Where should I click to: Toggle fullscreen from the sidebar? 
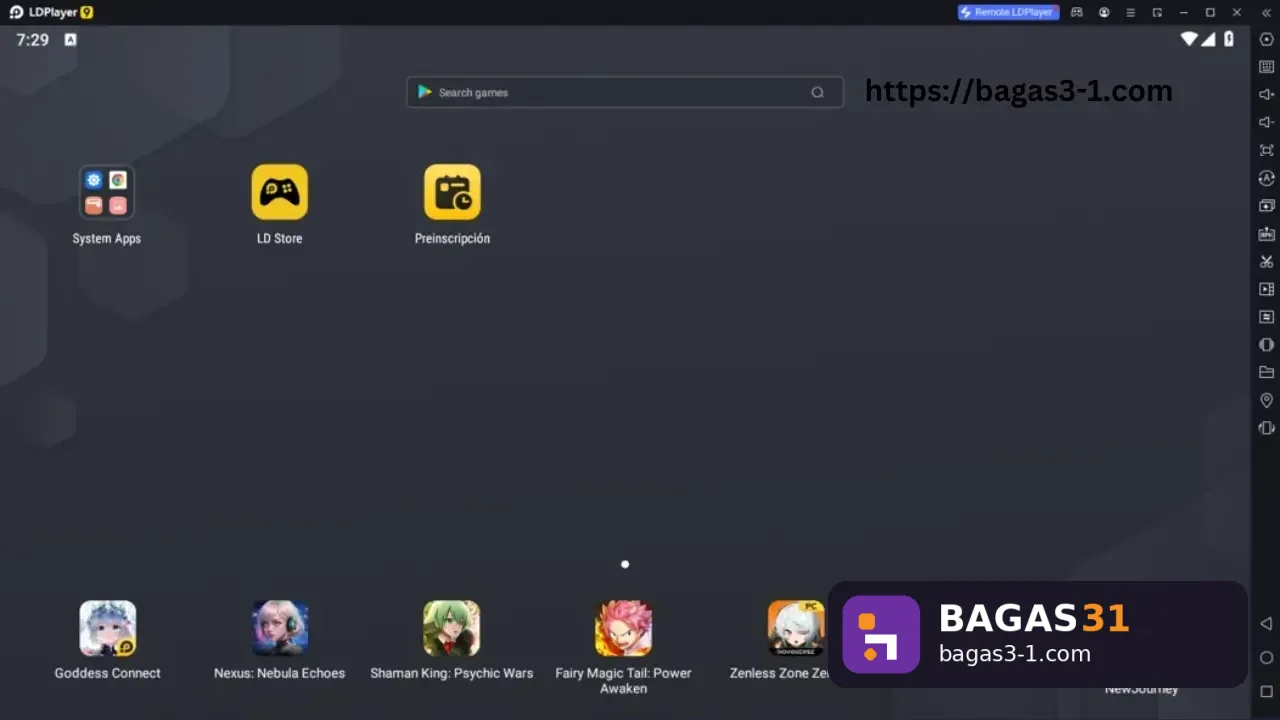1266,150
